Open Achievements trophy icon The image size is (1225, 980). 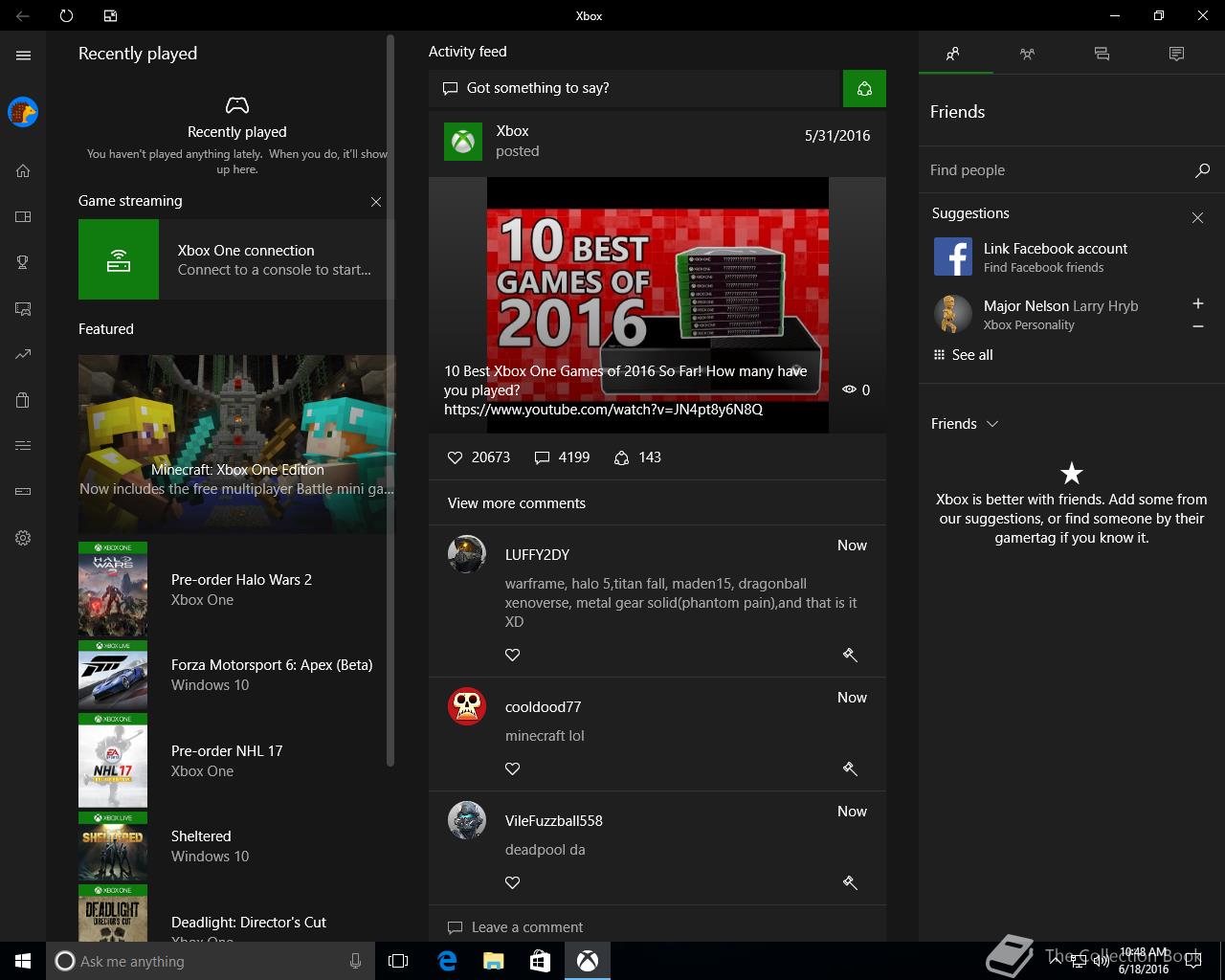point(23,262)
